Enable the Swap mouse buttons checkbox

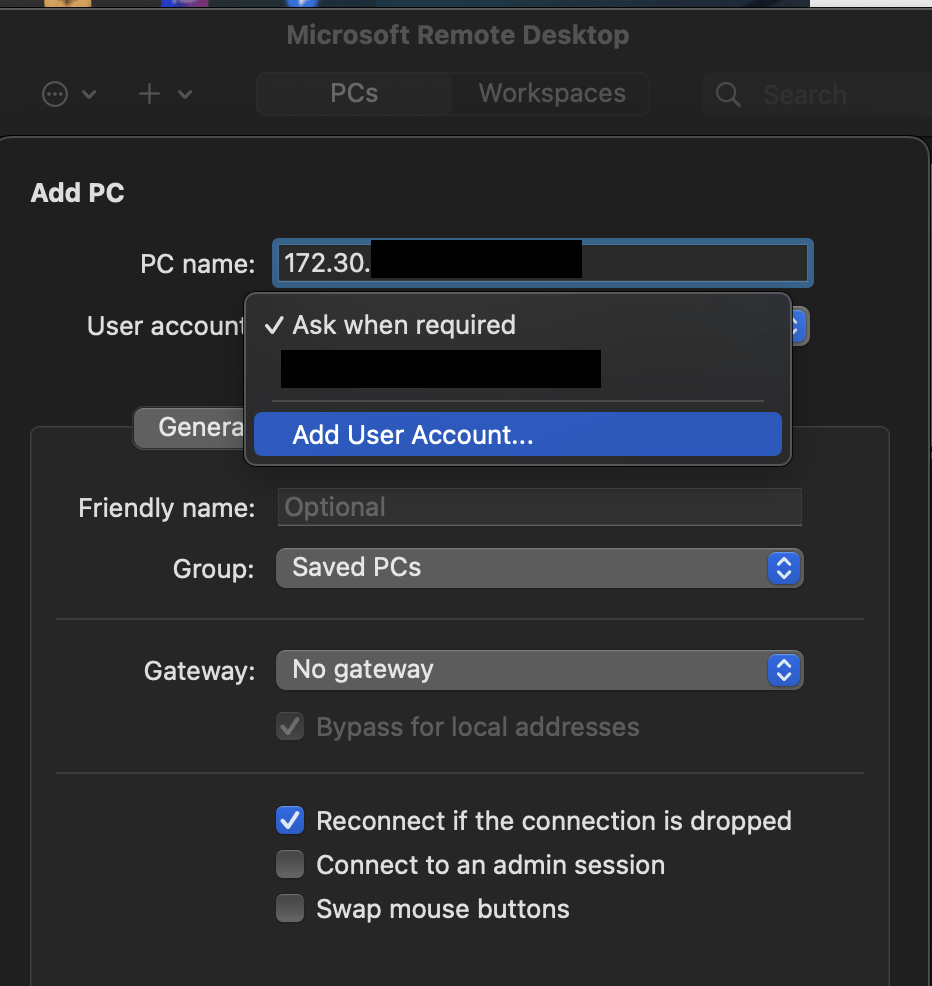[x=290, y=909]
